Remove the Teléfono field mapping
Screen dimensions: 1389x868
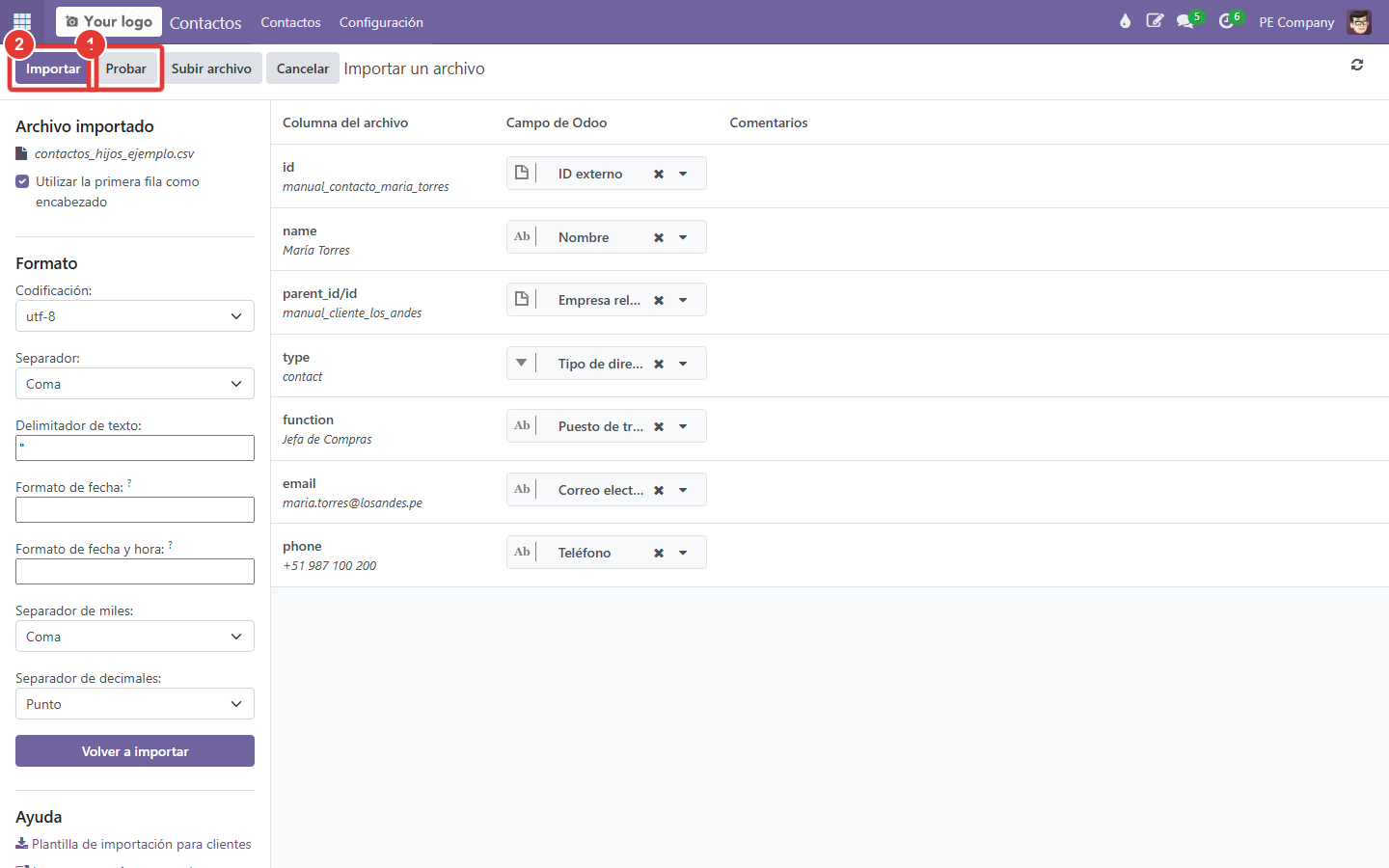659,554
